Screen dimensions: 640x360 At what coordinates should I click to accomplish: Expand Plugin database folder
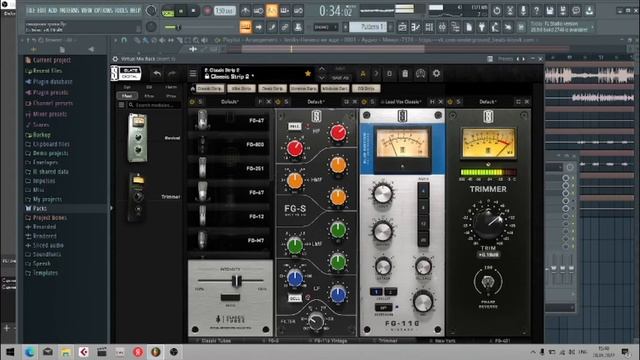click(52, 82)
